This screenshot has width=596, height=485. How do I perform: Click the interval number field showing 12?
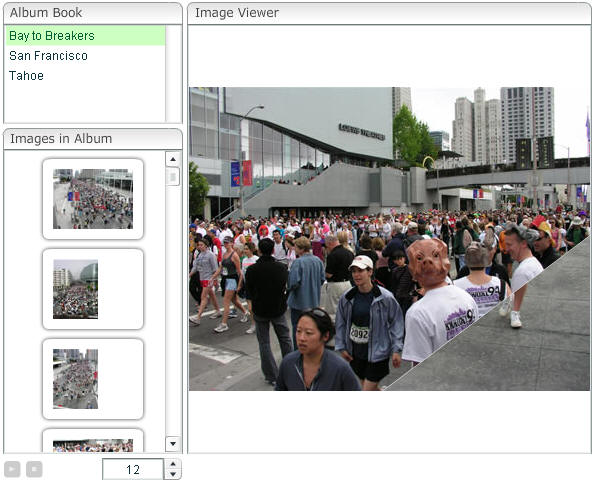(x=133, y=469)
